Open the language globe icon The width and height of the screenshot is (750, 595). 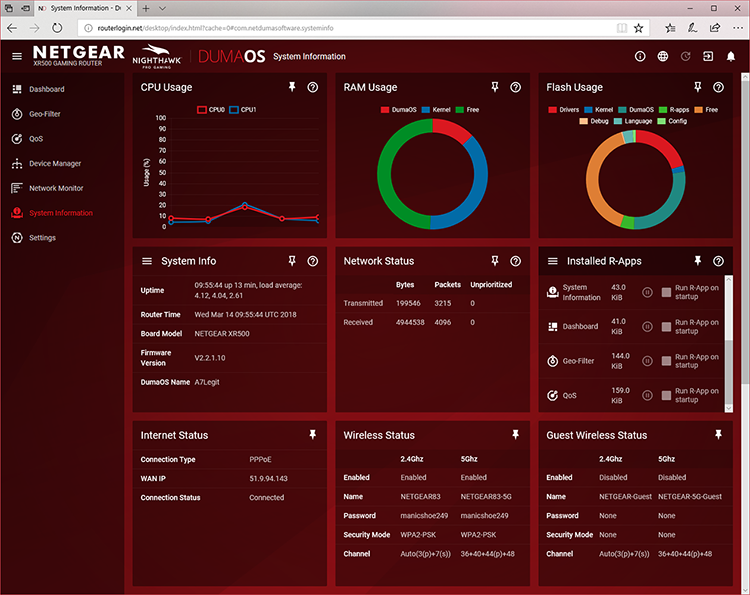pos(662,56)
